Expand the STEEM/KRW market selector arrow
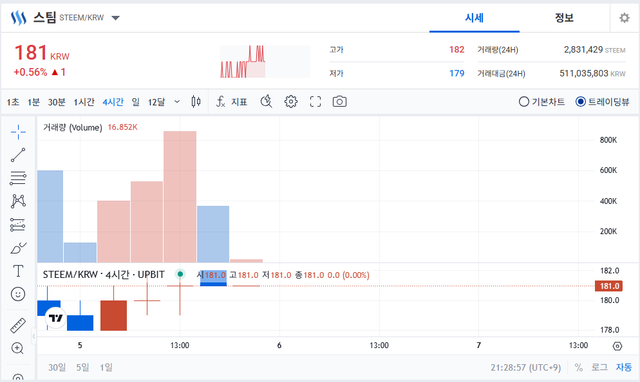Screen dimensions: 640x382 (116, 18)
